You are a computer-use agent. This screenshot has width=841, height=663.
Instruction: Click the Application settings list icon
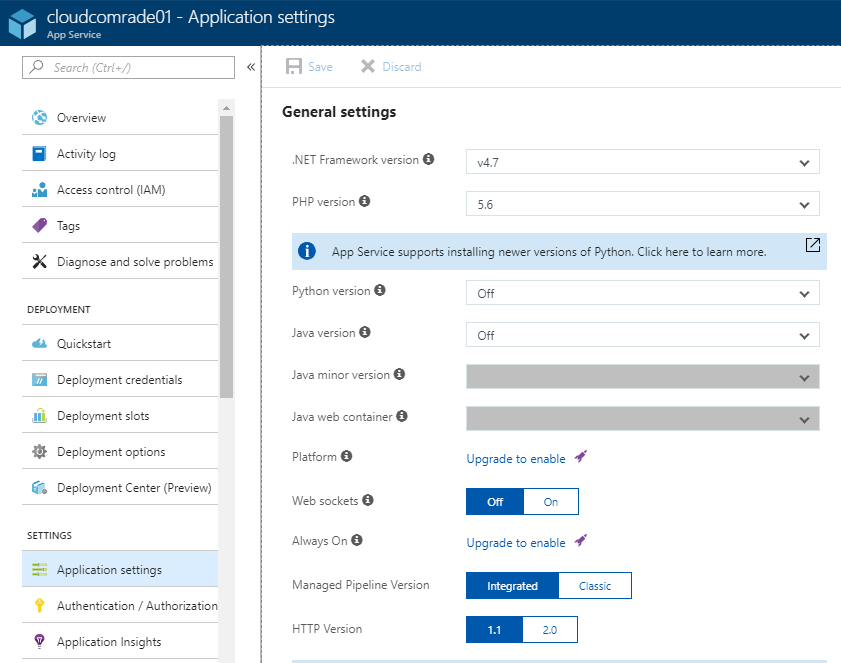coord(39,570)
